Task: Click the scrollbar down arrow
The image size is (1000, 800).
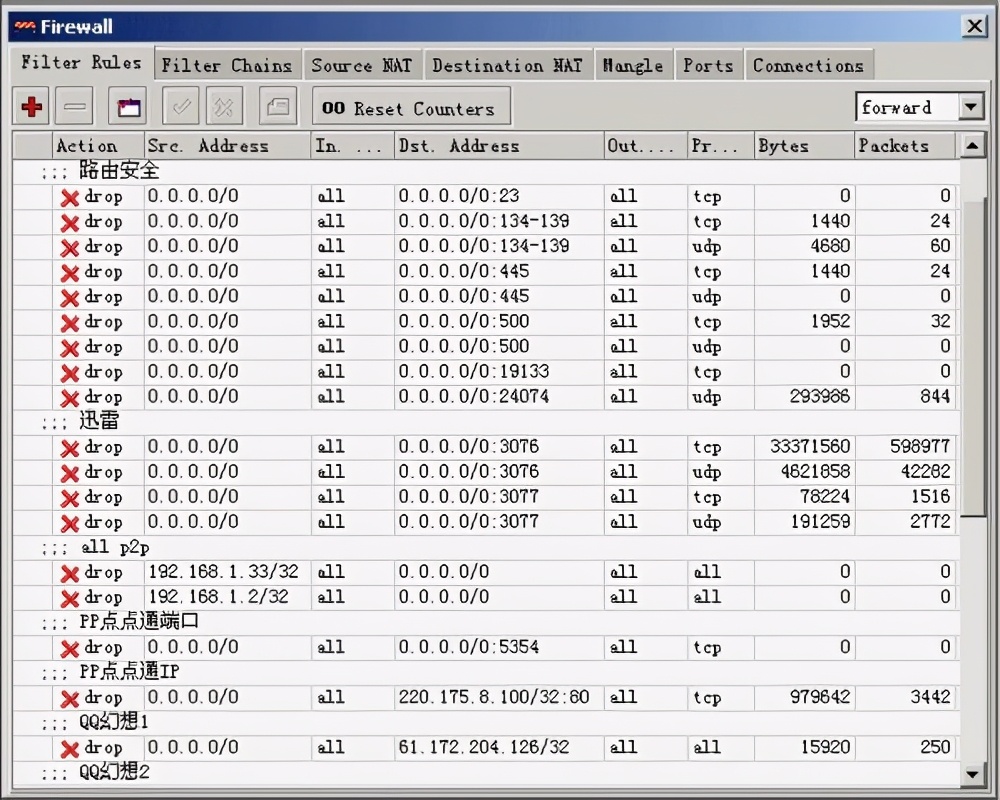Action: 972,774
